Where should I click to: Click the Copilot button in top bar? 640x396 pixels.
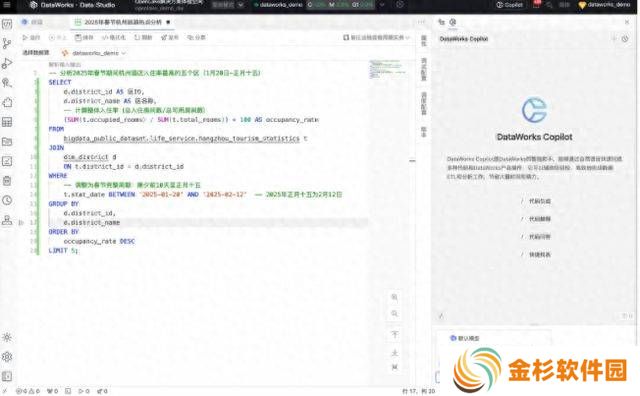(x=509, y=5)
